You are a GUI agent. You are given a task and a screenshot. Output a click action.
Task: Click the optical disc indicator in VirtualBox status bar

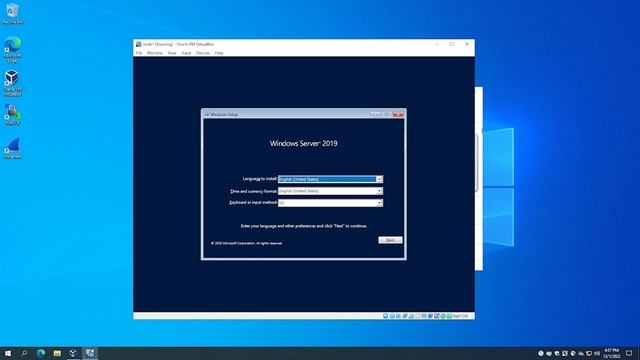coord(392,316)
